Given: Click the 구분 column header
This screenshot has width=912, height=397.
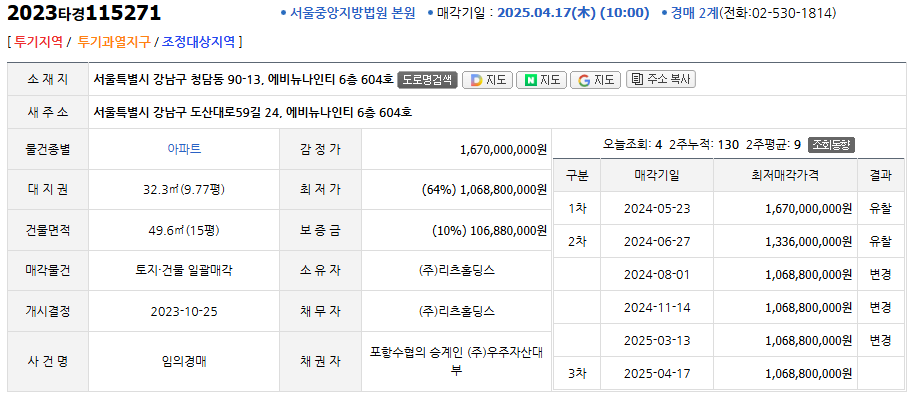Looking at the screenshot, I should pyautogui.click(x=577, y=175).
